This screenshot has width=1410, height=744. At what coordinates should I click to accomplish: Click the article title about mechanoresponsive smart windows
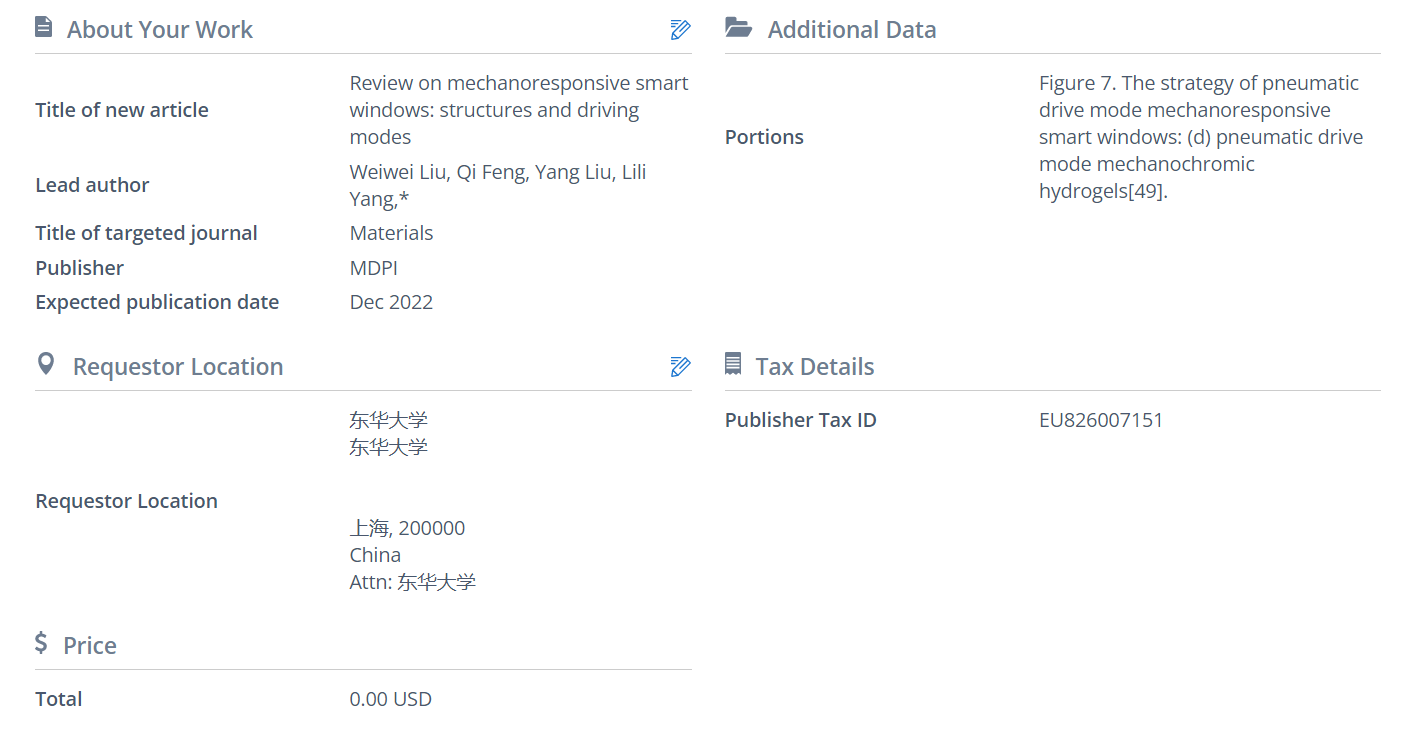pyautogui.click(x=518, y=110)
